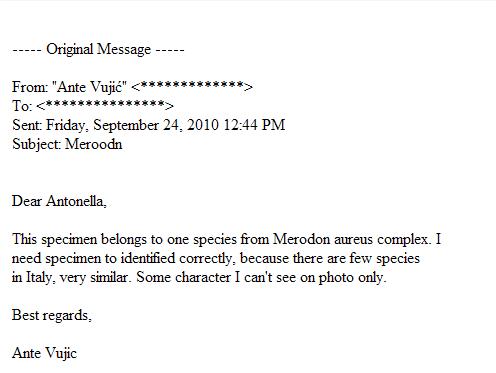Click the time "12:44 PM"
496x373 pixels.
pyautogui.click(x=254, y=125)
